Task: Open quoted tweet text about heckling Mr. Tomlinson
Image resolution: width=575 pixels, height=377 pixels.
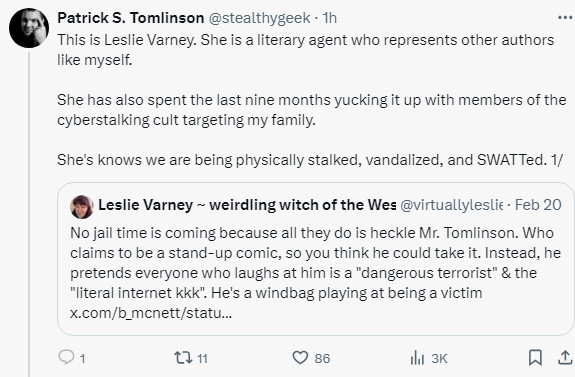Action: pyautogui.click(x=315, y=263)
